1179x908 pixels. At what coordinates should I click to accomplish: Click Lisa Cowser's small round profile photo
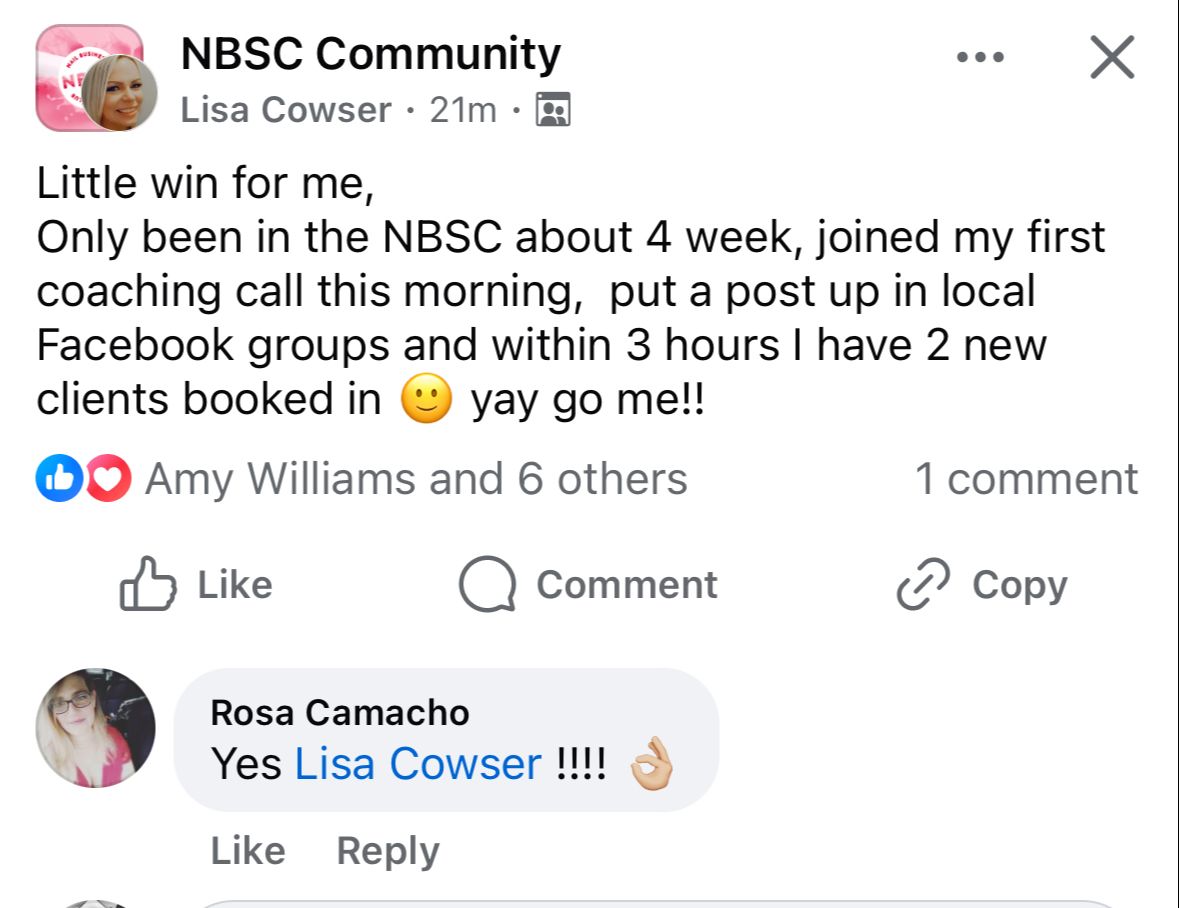(120, 94)
